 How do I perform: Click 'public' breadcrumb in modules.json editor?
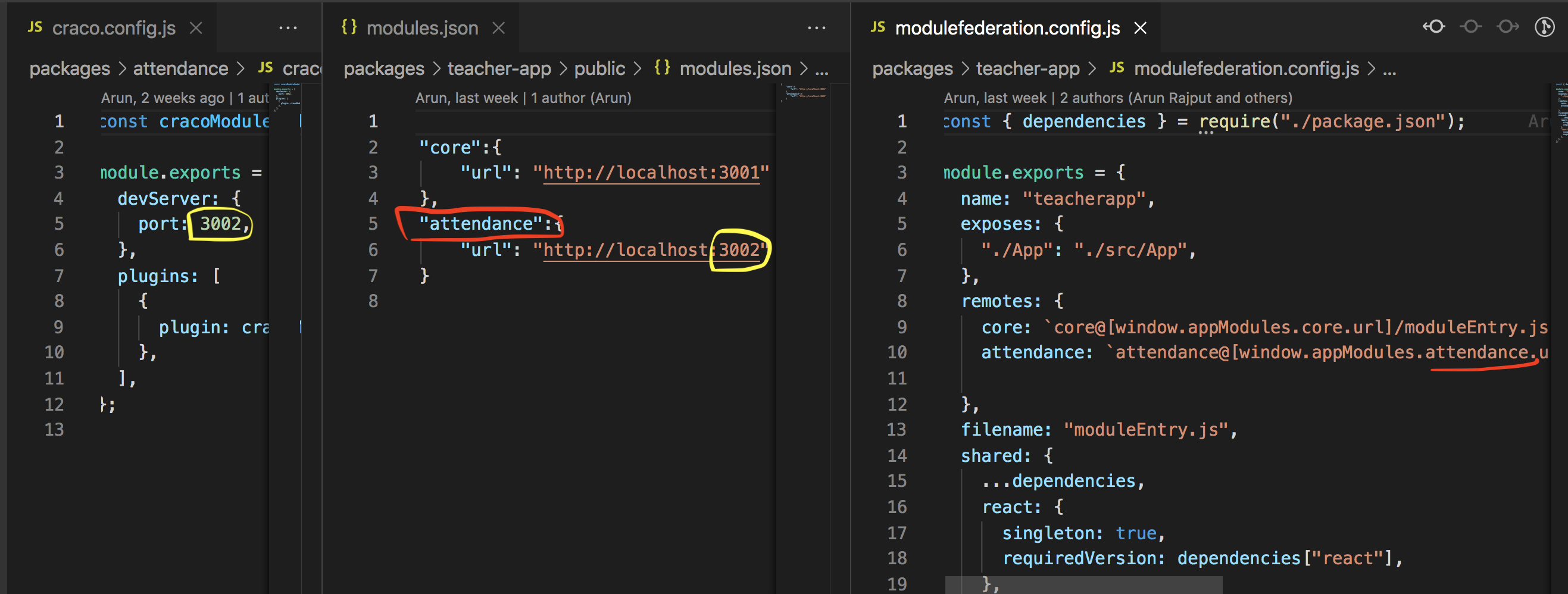599,69
